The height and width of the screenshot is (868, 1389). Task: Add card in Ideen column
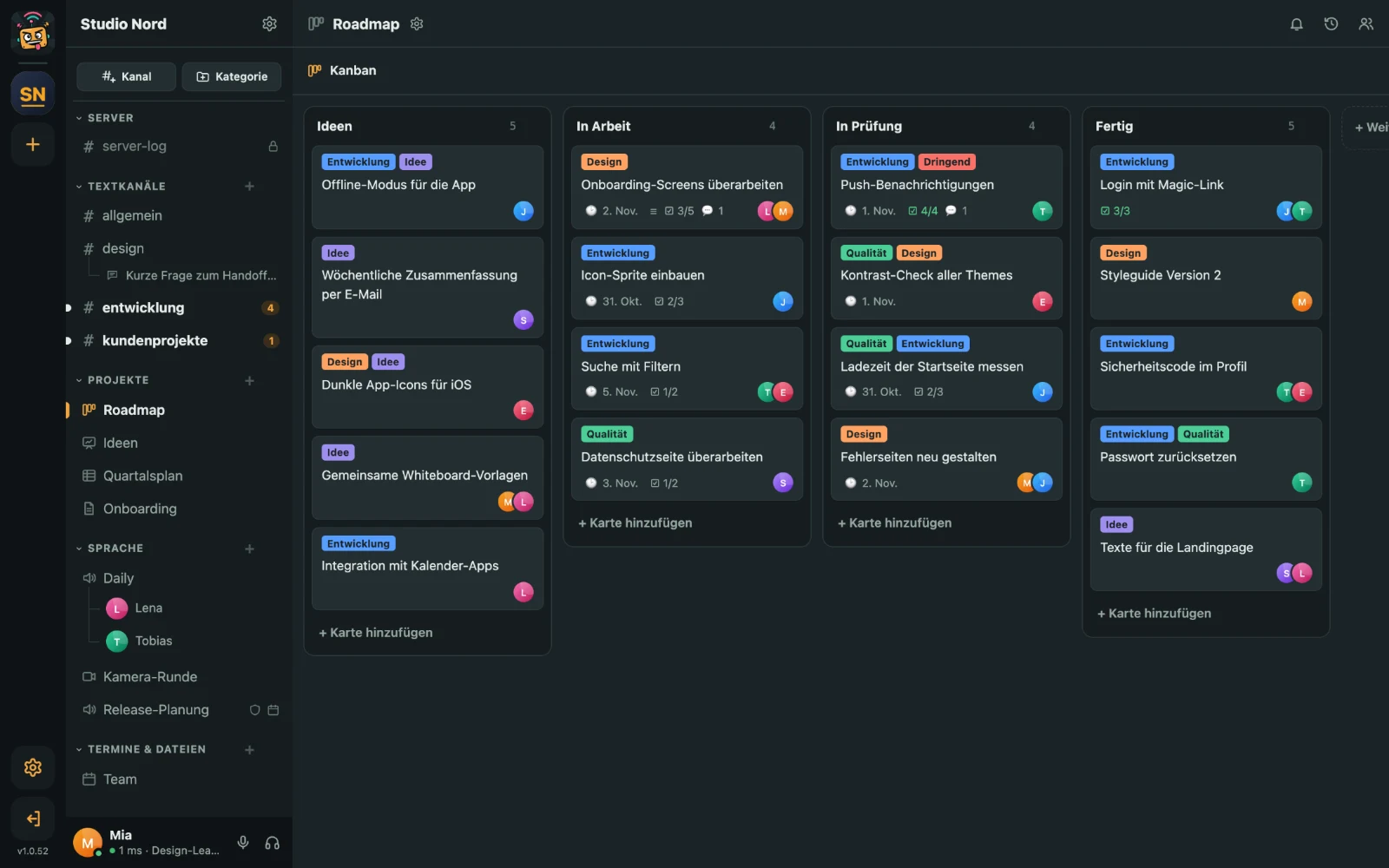click(376, 633)
